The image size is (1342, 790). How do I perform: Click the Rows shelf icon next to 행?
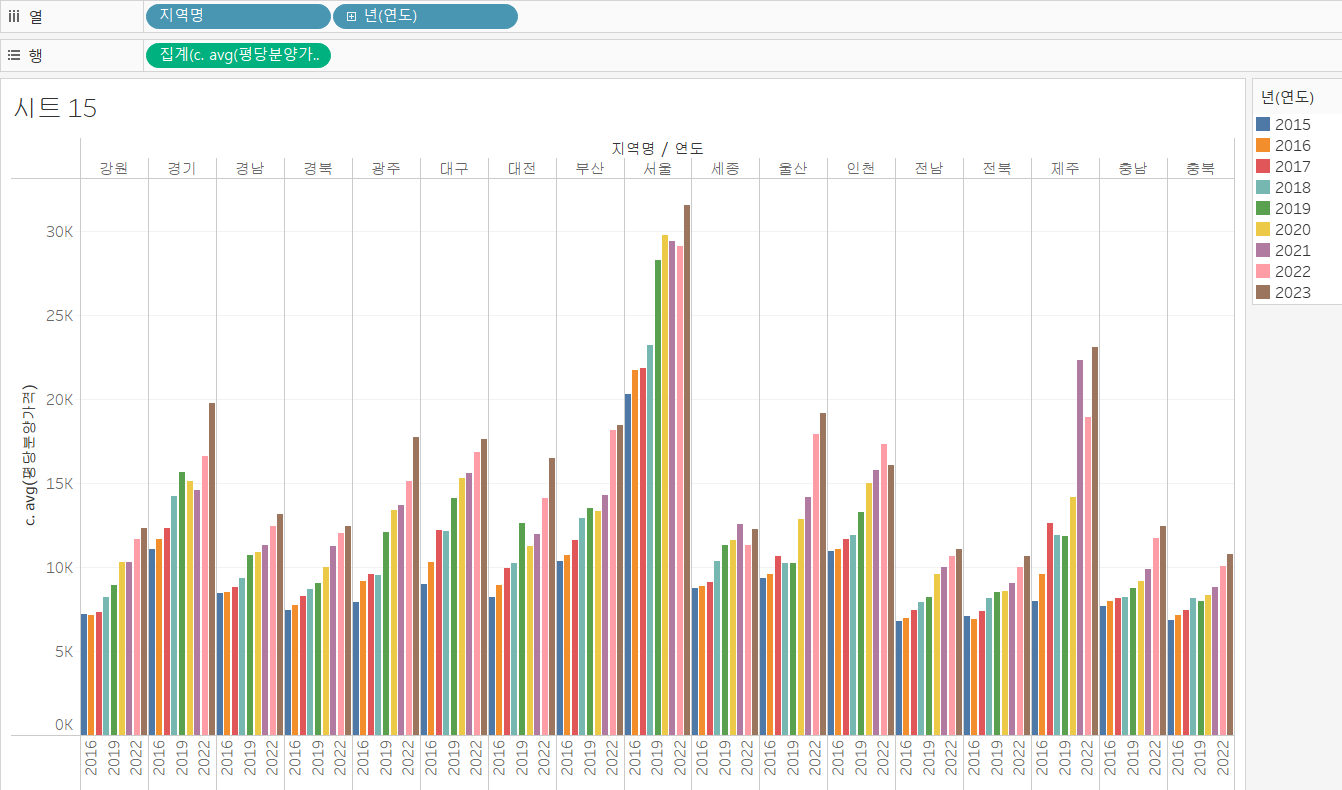pyautogui.click(x=14, y=55)
